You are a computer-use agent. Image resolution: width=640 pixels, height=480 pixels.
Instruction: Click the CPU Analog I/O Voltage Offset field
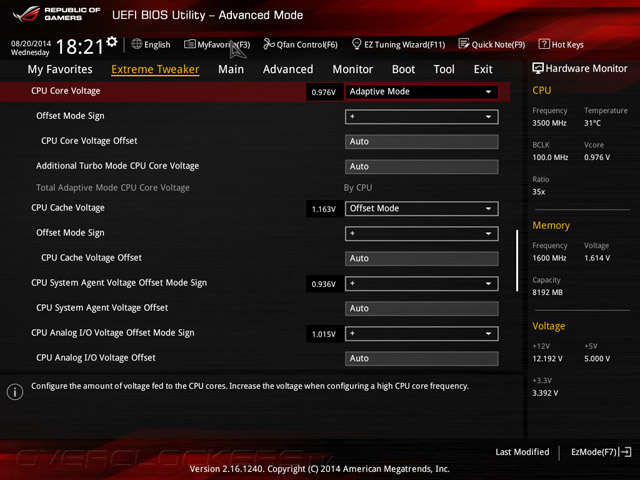[x=421, y=358]
